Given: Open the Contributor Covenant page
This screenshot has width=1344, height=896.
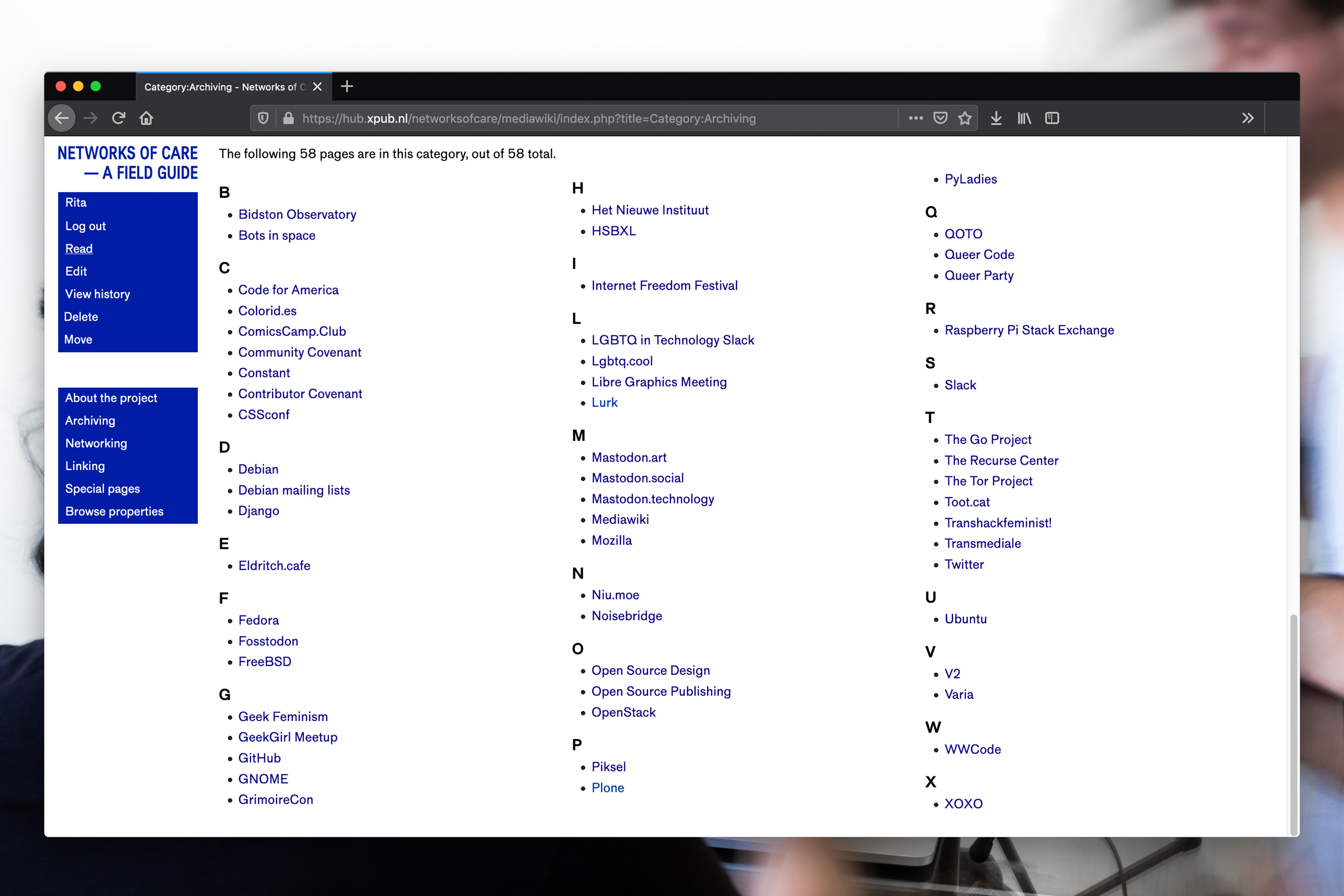Looking at the screenshot, I should (x=300, y=394).
